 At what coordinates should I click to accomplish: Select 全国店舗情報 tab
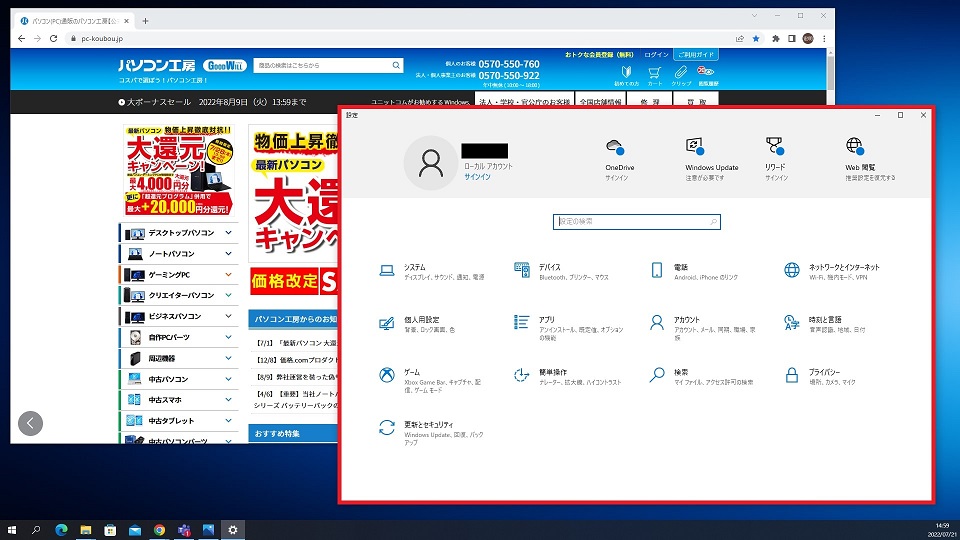pyautogui.click(x=600, y=101)
